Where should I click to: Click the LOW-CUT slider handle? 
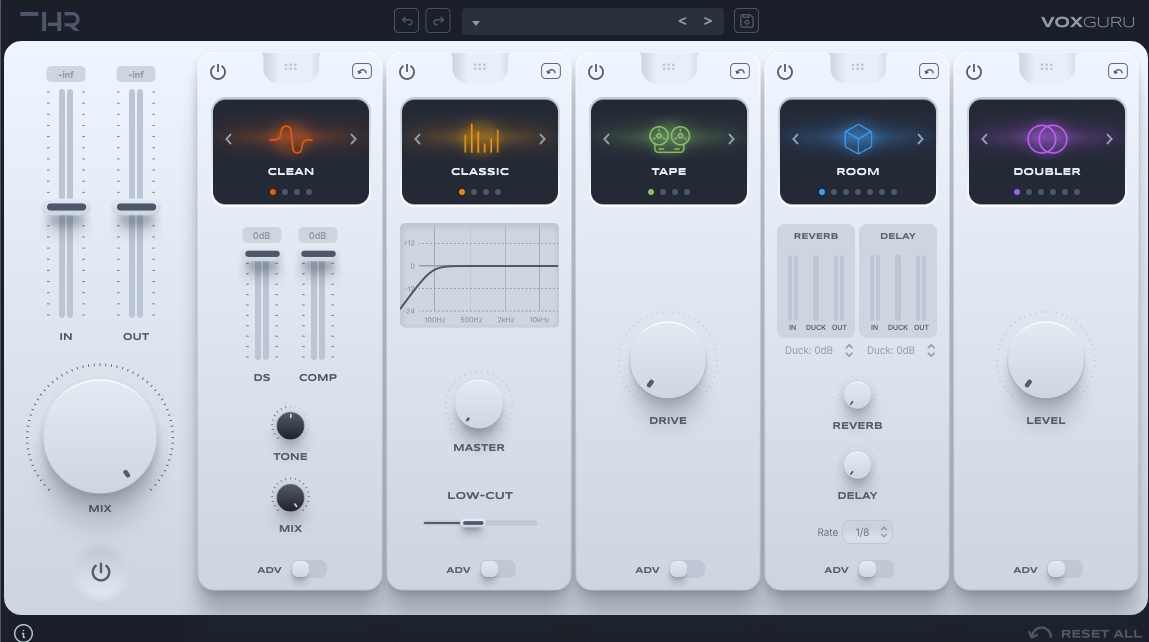pos(473,522)
